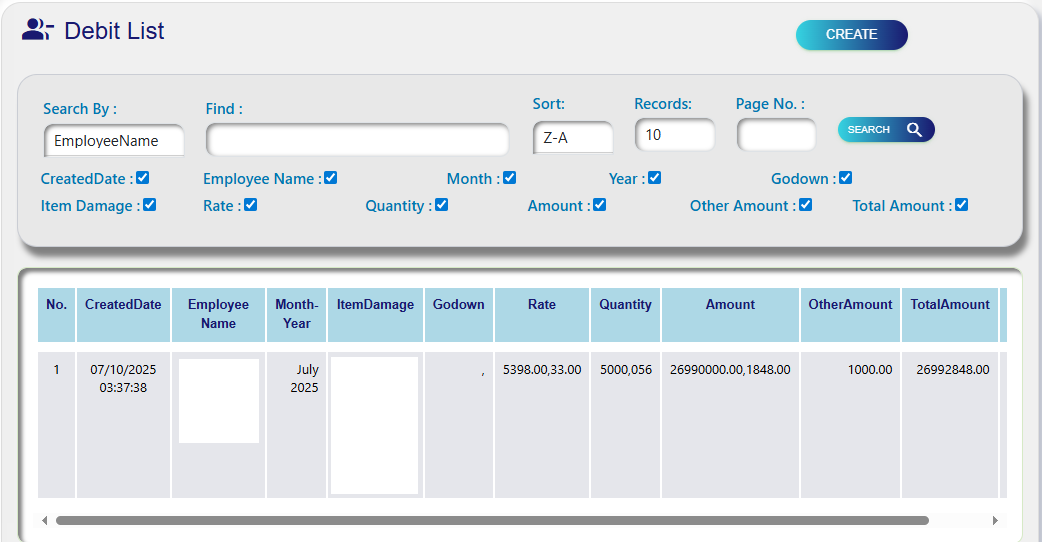This screenshot has height=542, width=1042.
Task: Click the Find text input
Action: pyautogui.click(x=357, y=140)
